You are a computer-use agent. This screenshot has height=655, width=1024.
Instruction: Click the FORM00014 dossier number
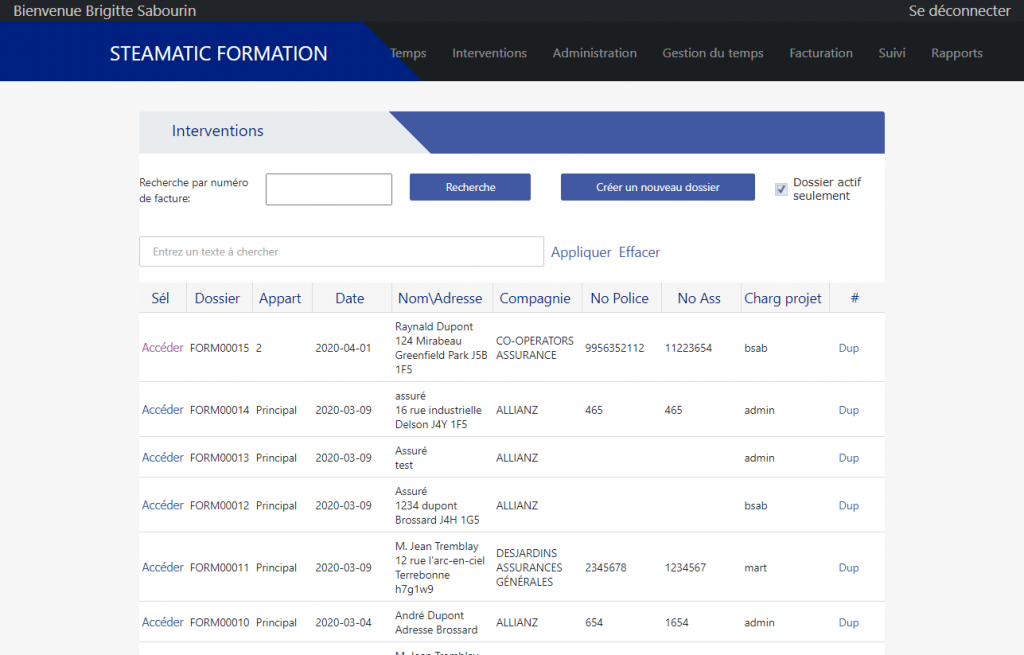(219, 410)
